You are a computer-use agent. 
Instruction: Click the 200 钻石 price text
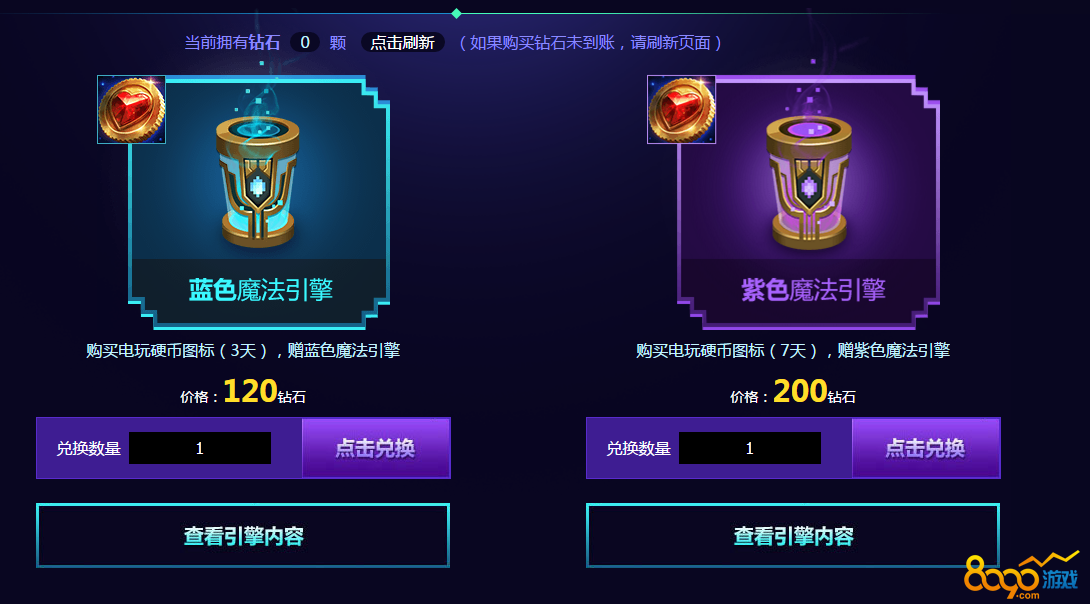click(x=814, y=391)
